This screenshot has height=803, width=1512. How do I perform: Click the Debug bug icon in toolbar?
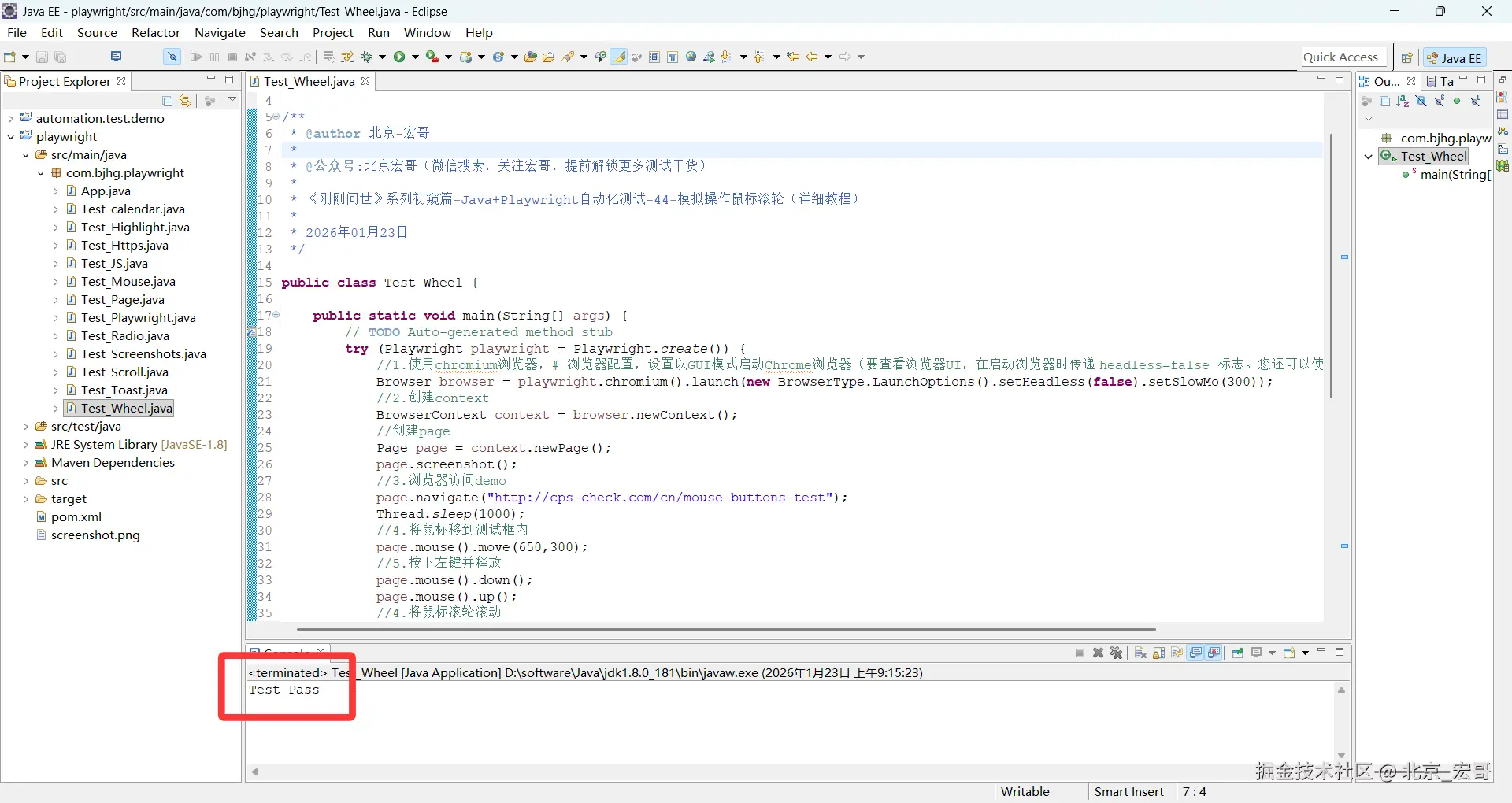tap(366, 57)
